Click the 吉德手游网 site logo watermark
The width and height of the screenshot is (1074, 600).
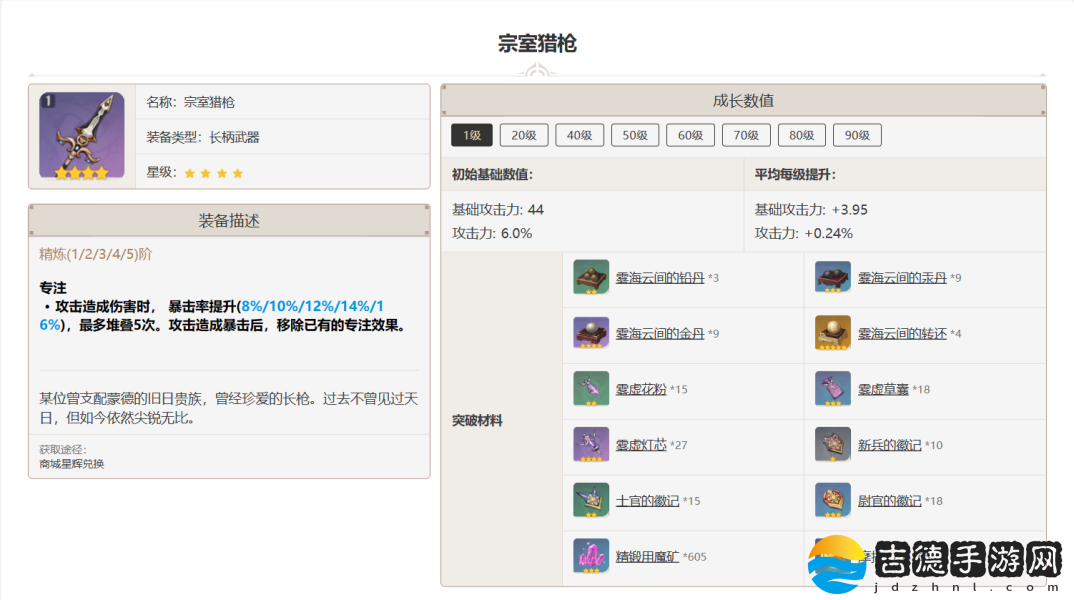click(x=942, y=566)
